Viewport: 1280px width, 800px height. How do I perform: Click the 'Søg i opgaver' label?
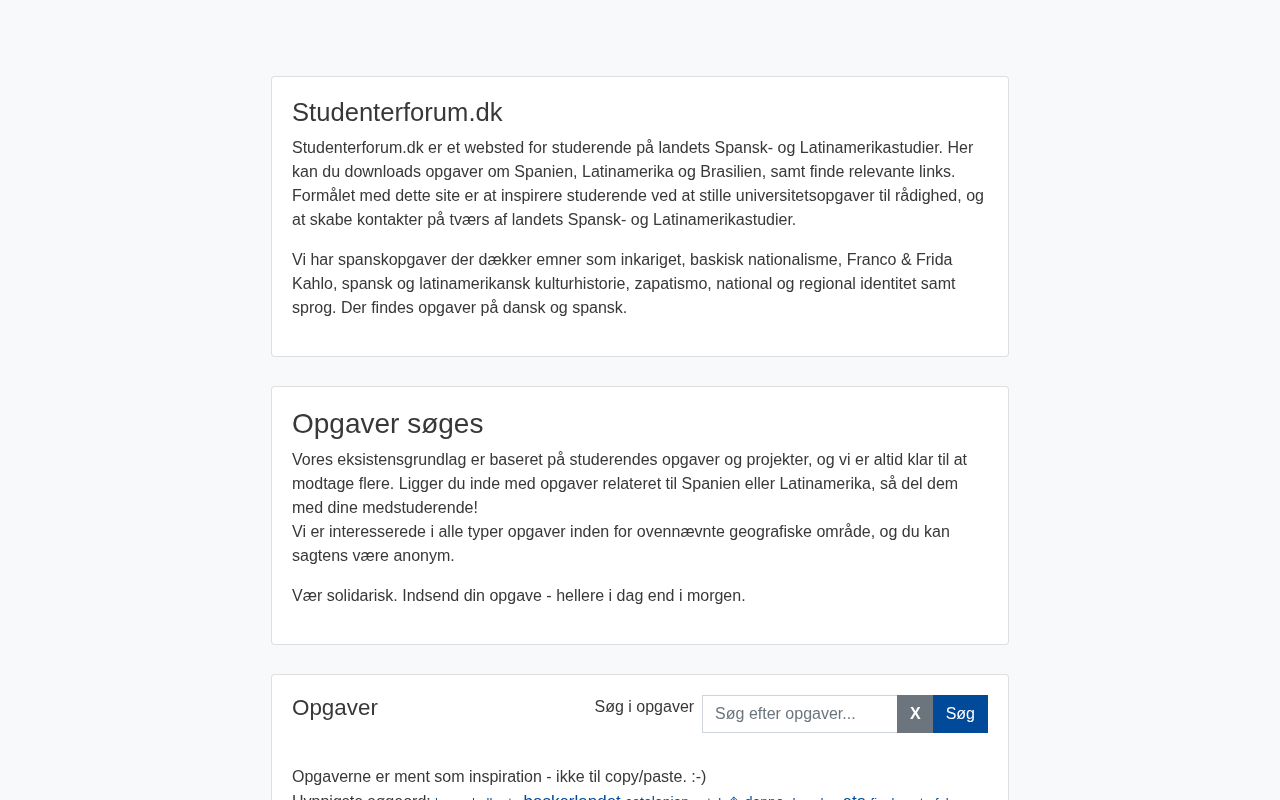(x=644, y=707)
